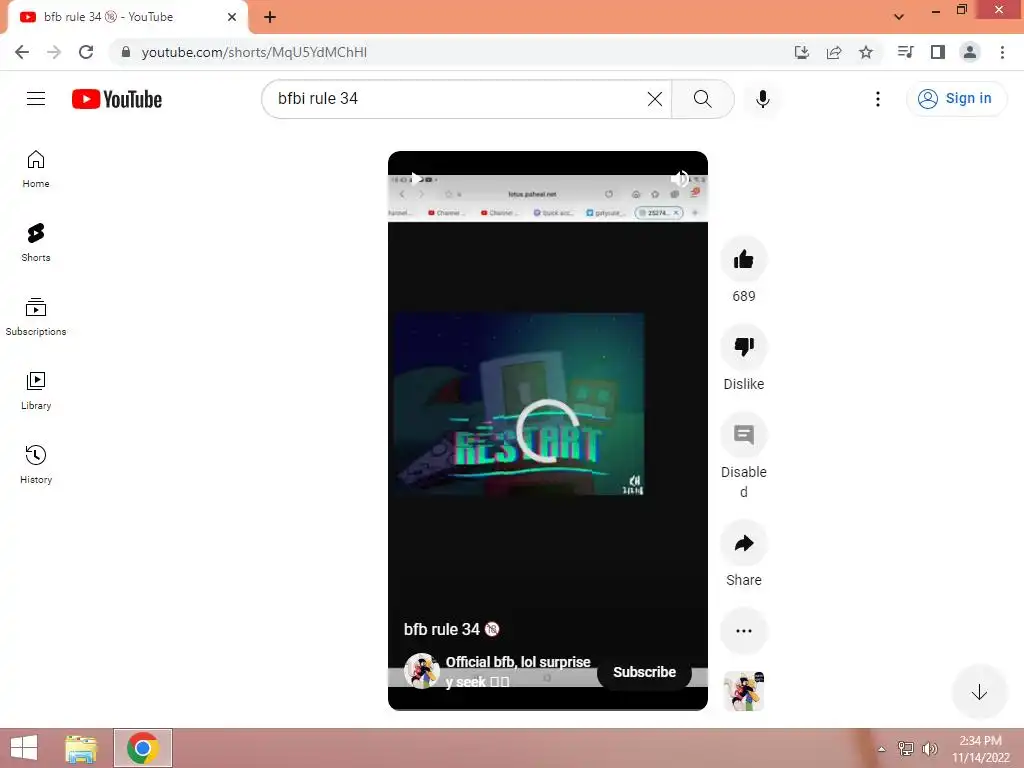Viewport: 1024px width, 768px height.
Task: Share this short
Action: coord(743,543)
